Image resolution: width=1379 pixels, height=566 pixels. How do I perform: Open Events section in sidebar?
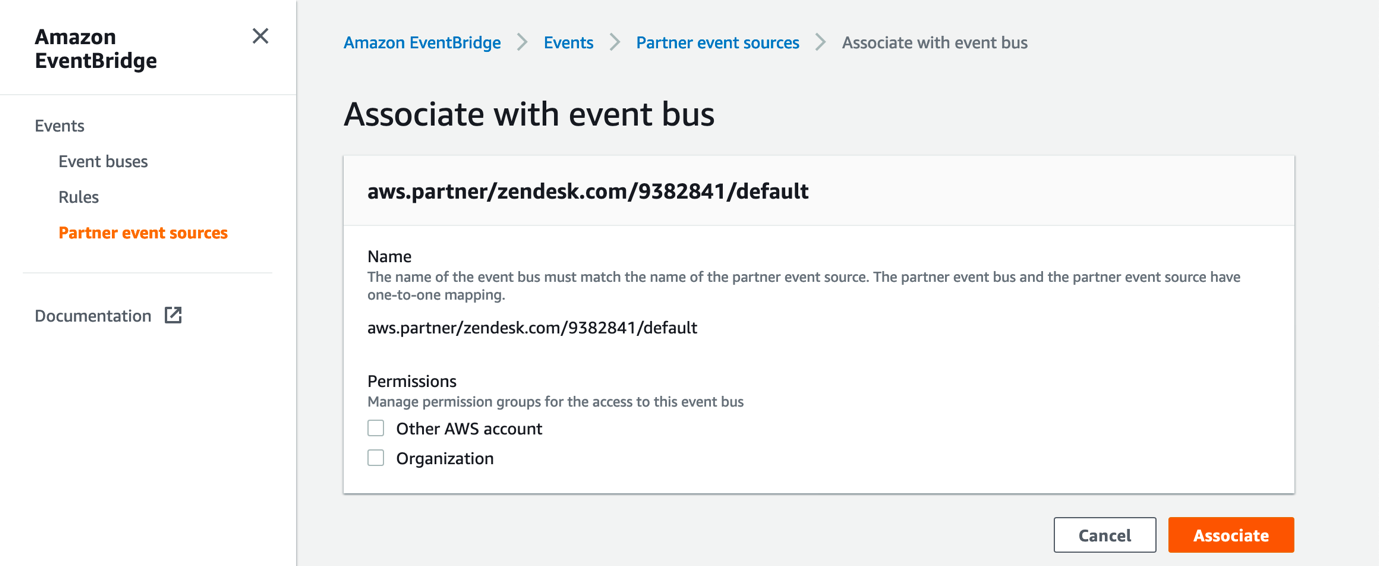pos(59,126)
